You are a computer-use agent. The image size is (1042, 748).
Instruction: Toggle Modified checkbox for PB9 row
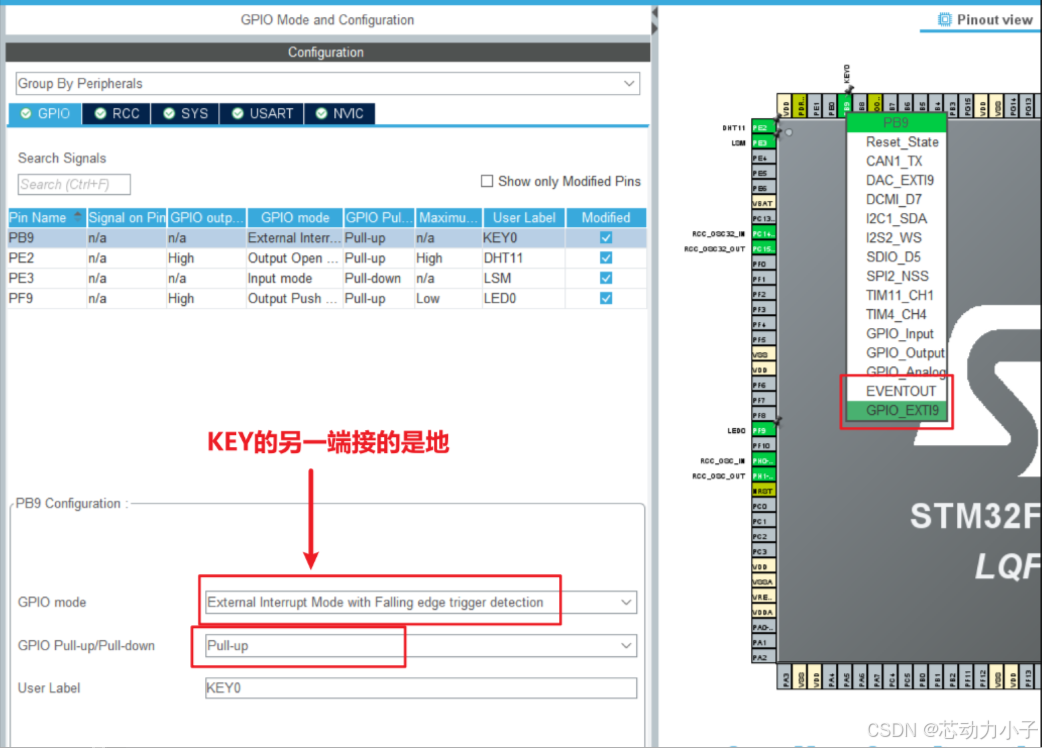pos(606,238)
